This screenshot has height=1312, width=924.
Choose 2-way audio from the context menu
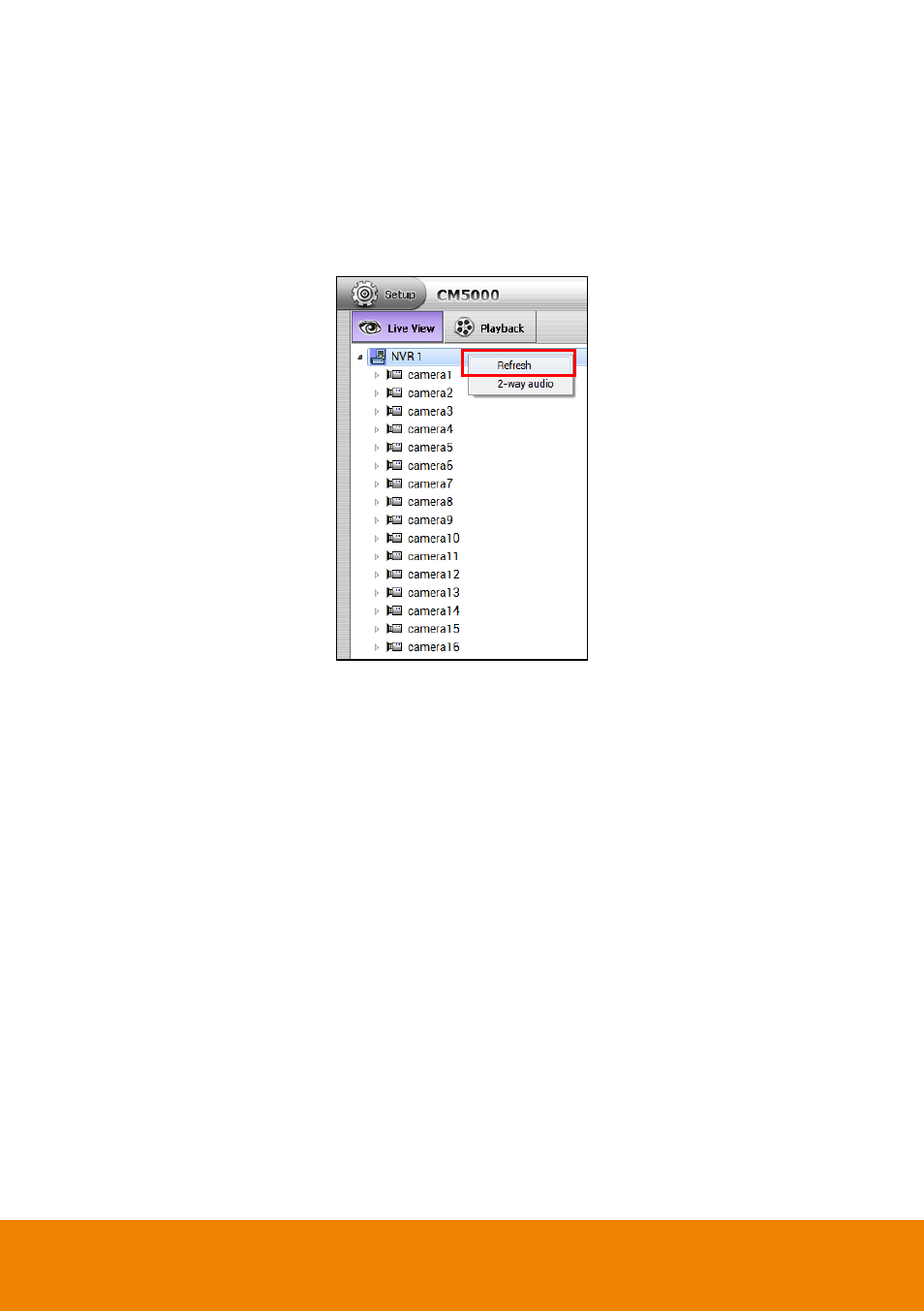(520, 384)
